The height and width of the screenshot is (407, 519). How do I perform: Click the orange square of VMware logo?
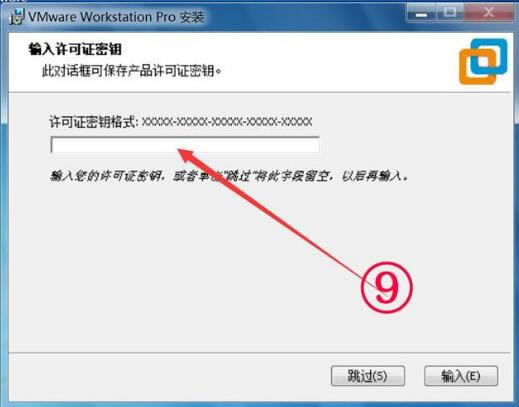(x=477, y=66)
